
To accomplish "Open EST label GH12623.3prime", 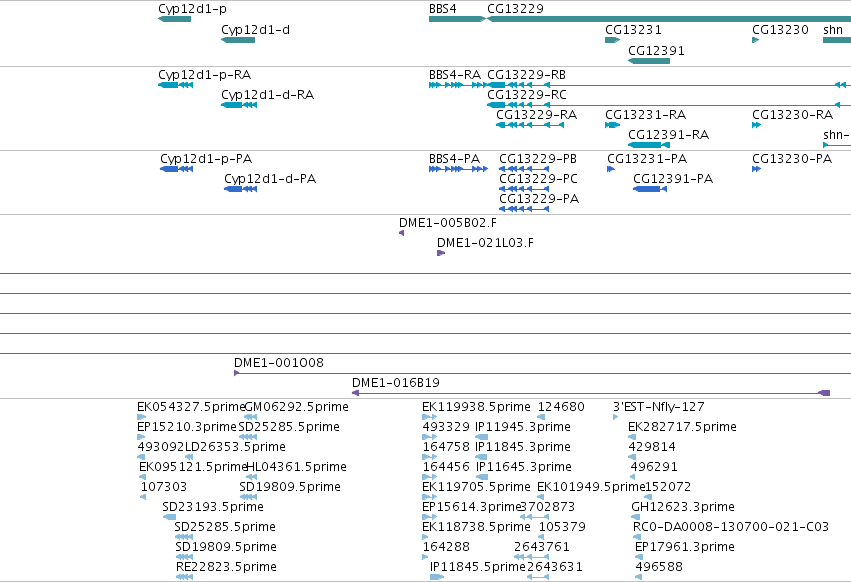I will pos(683,508).
